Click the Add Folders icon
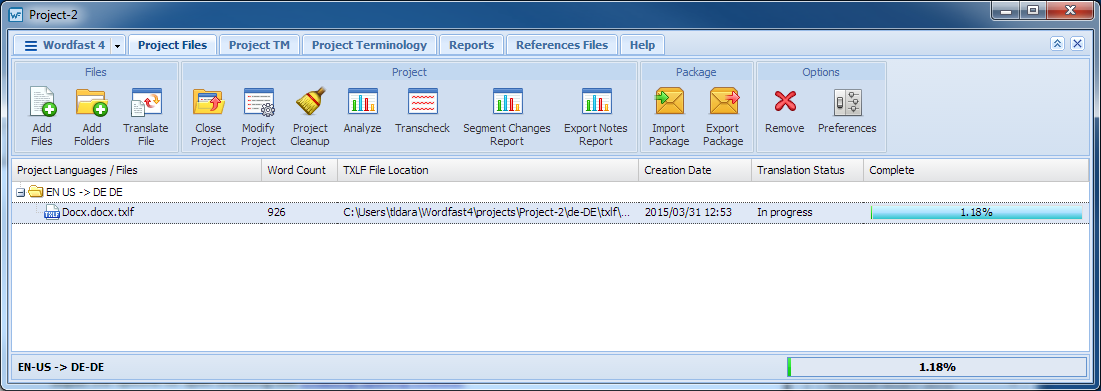 coord(91,102)
